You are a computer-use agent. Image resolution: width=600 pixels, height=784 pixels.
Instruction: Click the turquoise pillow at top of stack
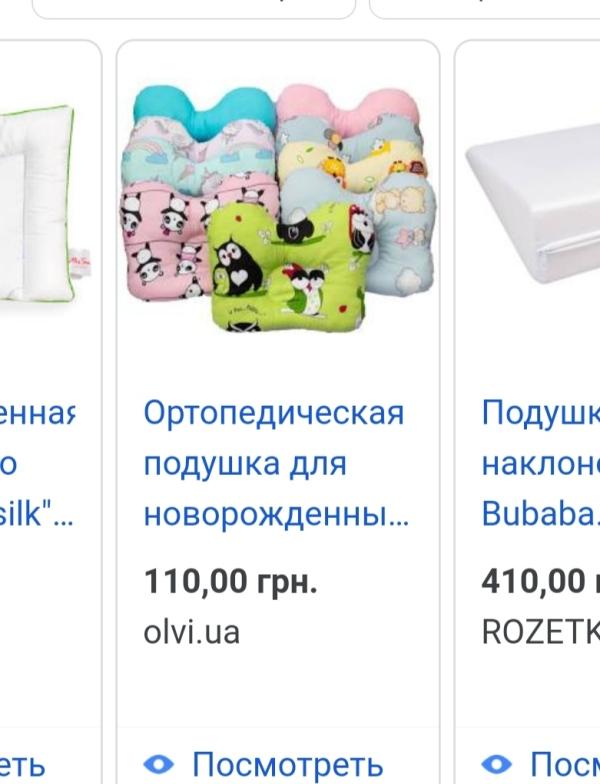pos(204,106)
